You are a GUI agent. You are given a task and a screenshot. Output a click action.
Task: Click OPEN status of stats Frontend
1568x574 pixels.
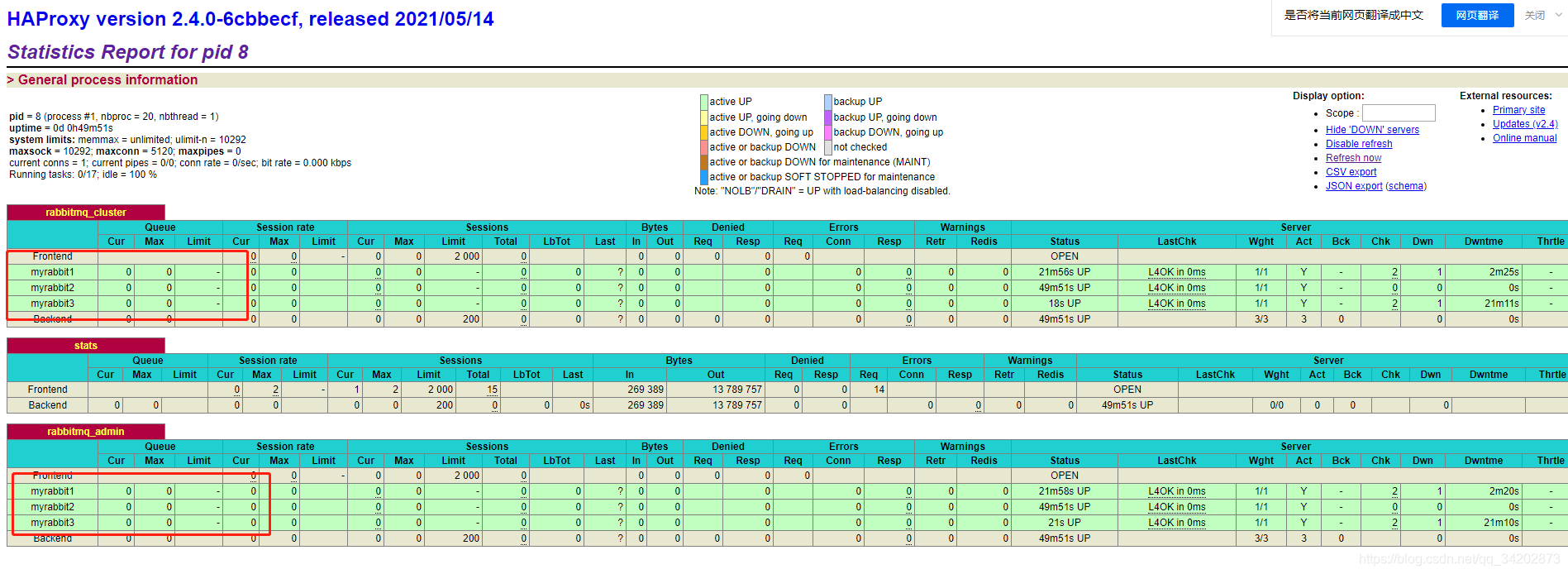1127,390
